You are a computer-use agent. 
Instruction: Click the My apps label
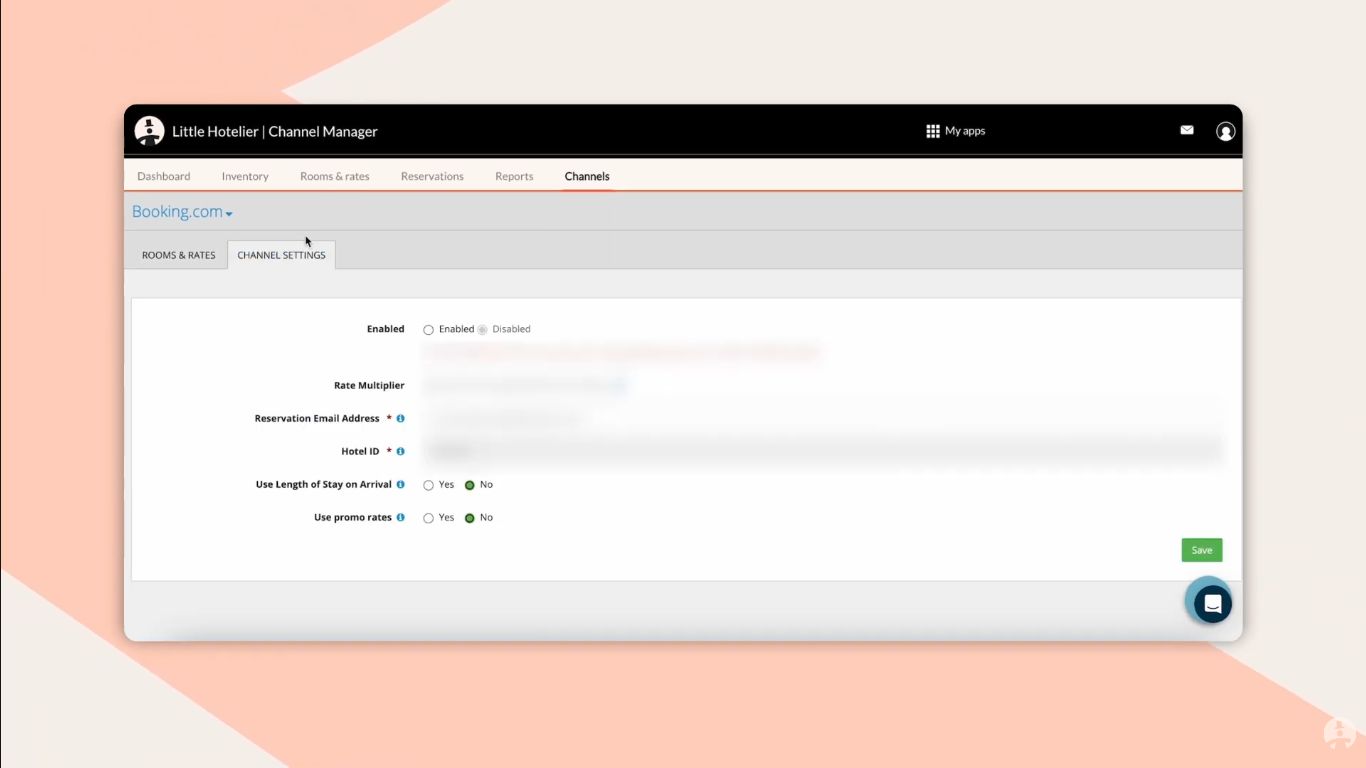[965, 131]
